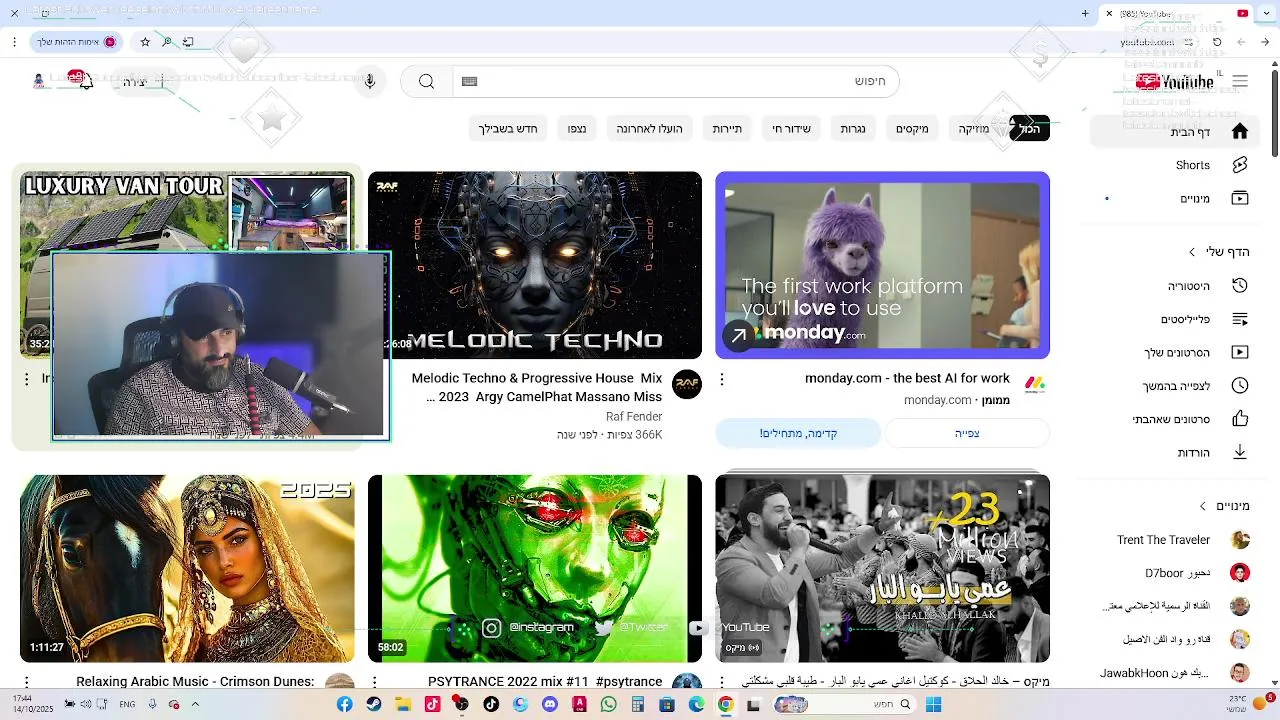Bookmark this page with the star icon
The image size is (1280, 720).
[x=145, y=42]
